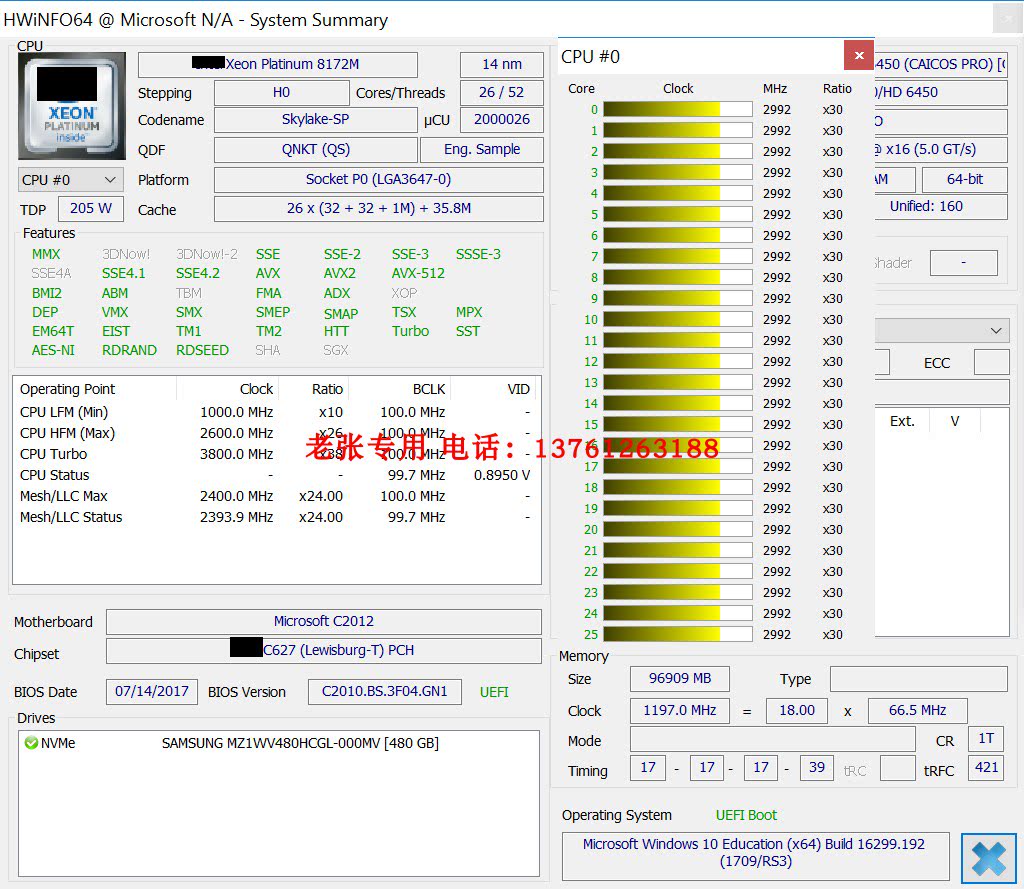Viewport: 1024px width, 889px height.
Task: Click the QDF QNKT (QS) field
Action: click(315, 150)
